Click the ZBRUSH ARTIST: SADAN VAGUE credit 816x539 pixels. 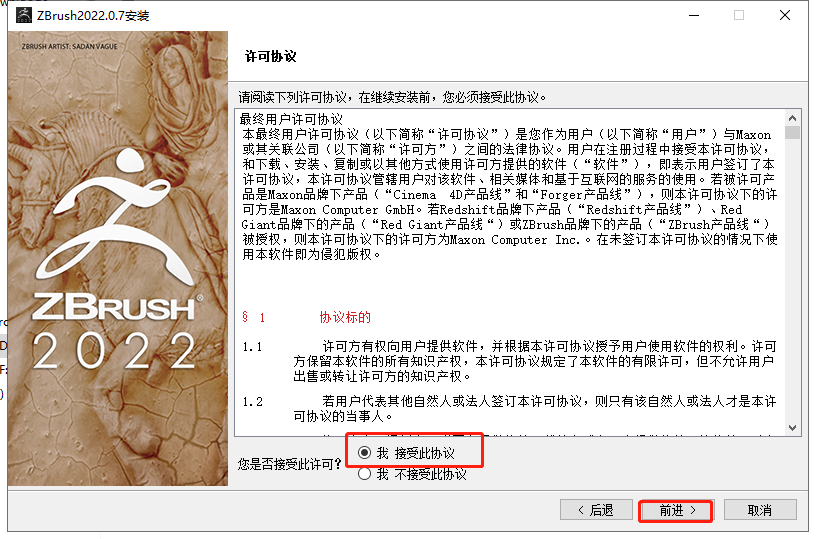point(69,46)
